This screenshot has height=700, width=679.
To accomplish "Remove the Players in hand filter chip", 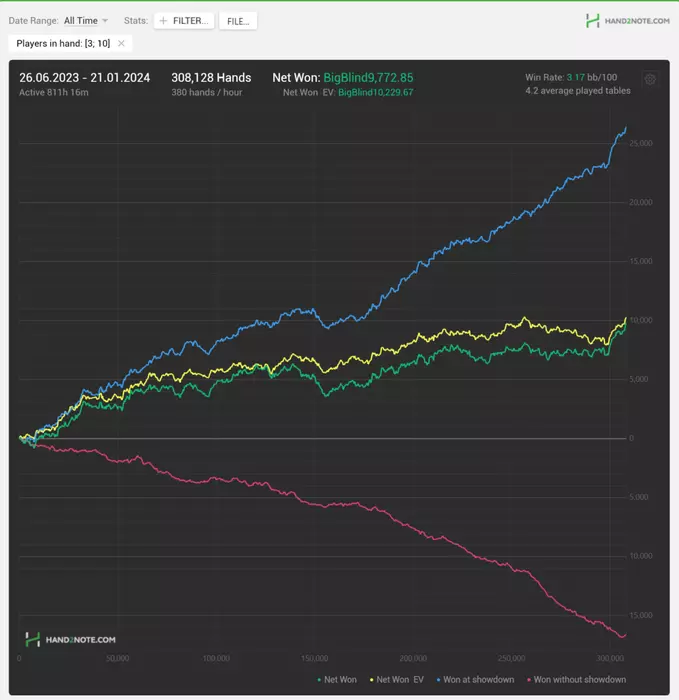I will click(121, 43).
